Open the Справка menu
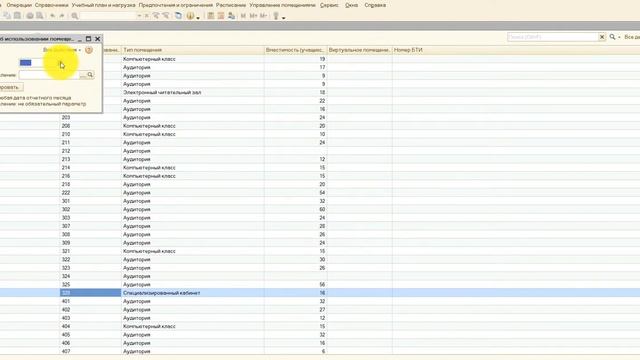The height and width of the screenshot is (360, 640). [375, 5]
